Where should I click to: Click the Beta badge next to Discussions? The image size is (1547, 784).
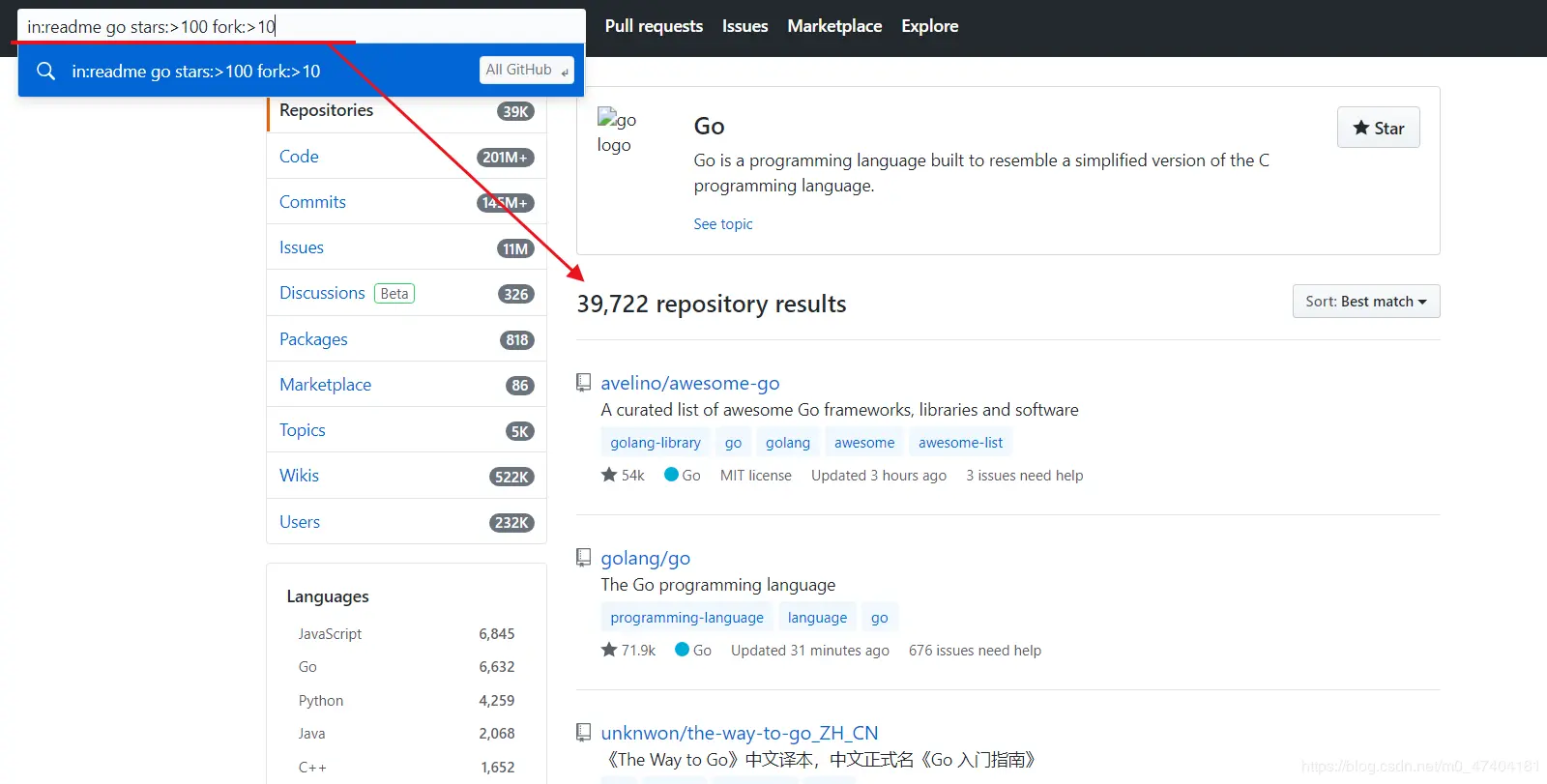point(394,293)
